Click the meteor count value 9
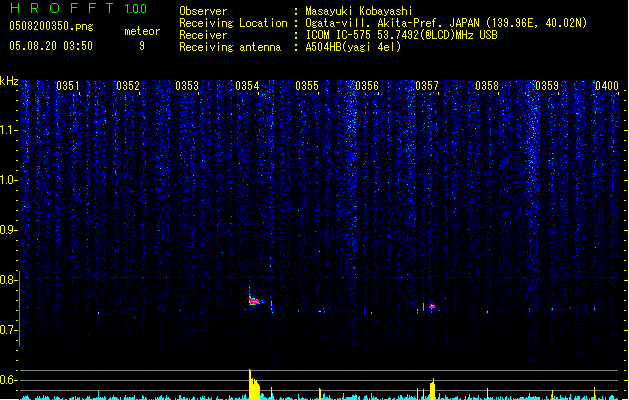Image resolution: width=629 pixels, height=400 pixels. (x=142, y=46)
